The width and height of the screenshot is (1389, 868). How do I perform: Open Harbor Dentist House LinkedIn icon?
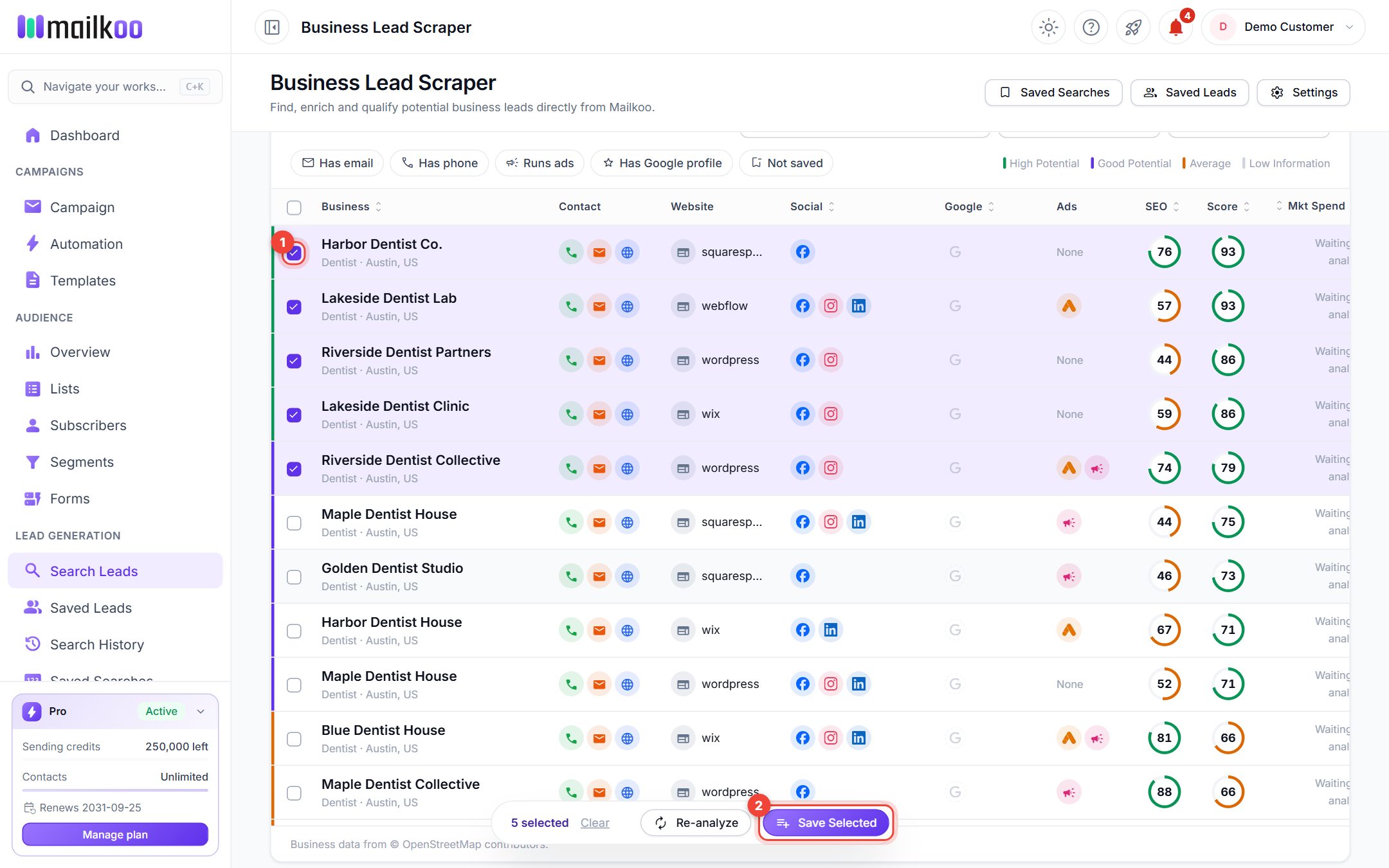pos(831,630)
